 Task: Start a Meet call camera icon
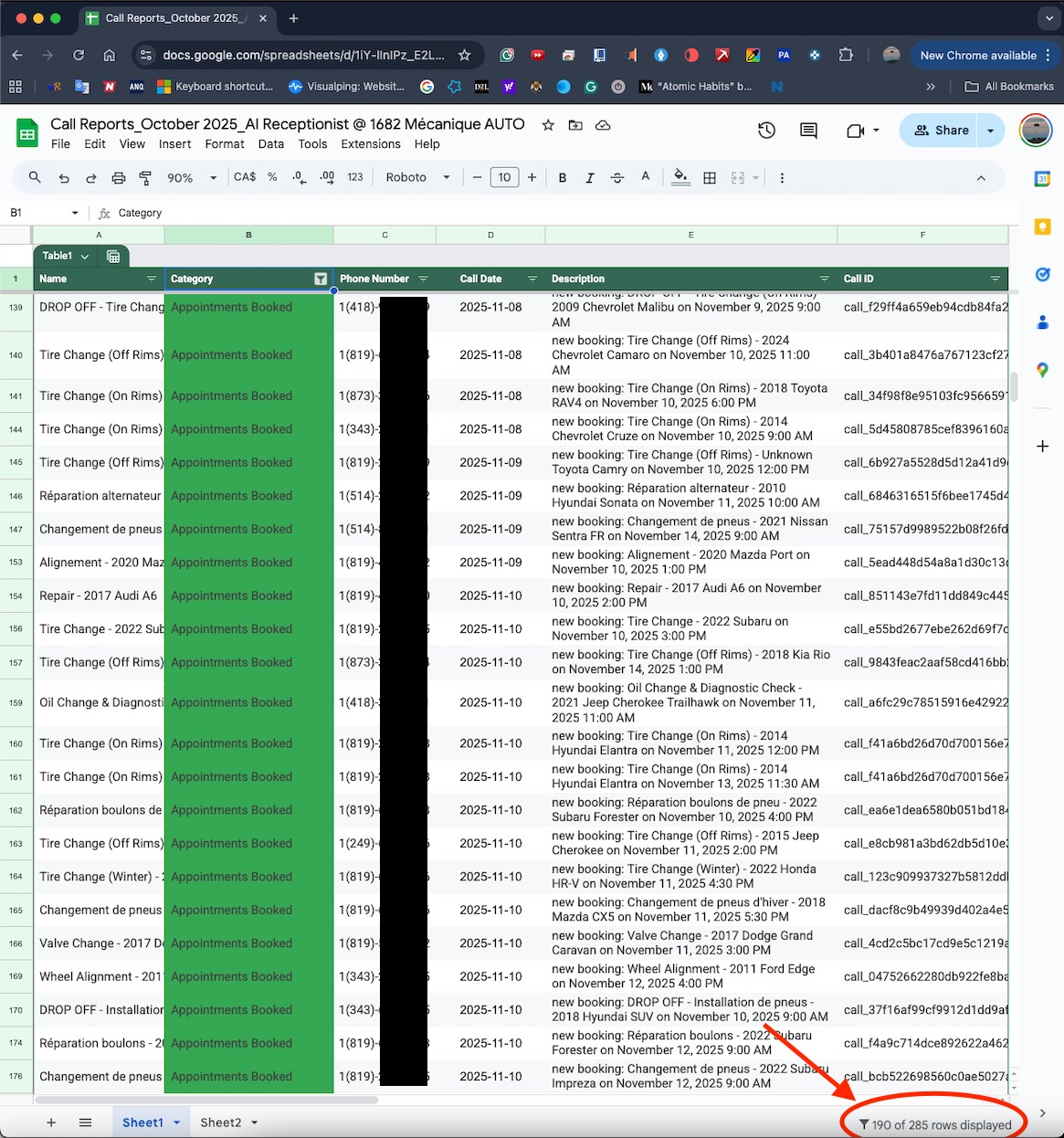(x=856, y=131)
